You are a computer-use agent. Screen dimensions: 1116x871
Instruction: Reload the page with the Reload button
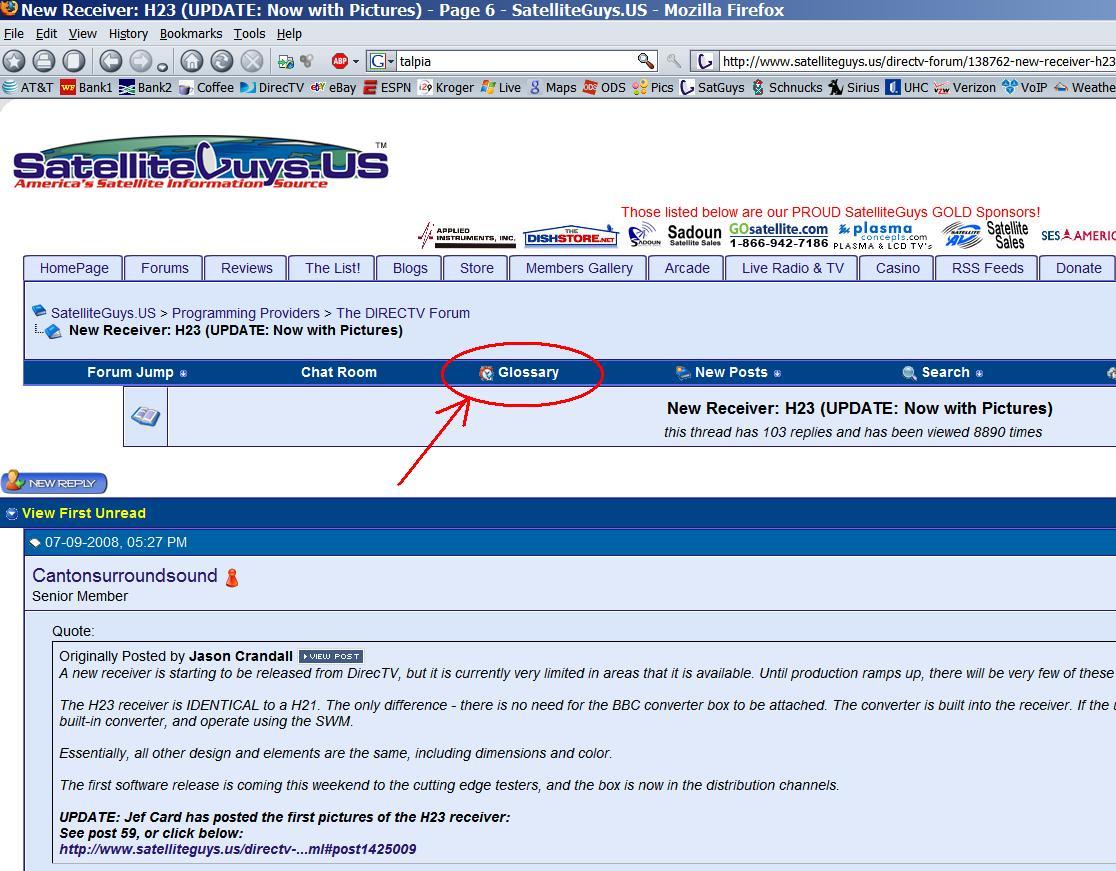221,61
